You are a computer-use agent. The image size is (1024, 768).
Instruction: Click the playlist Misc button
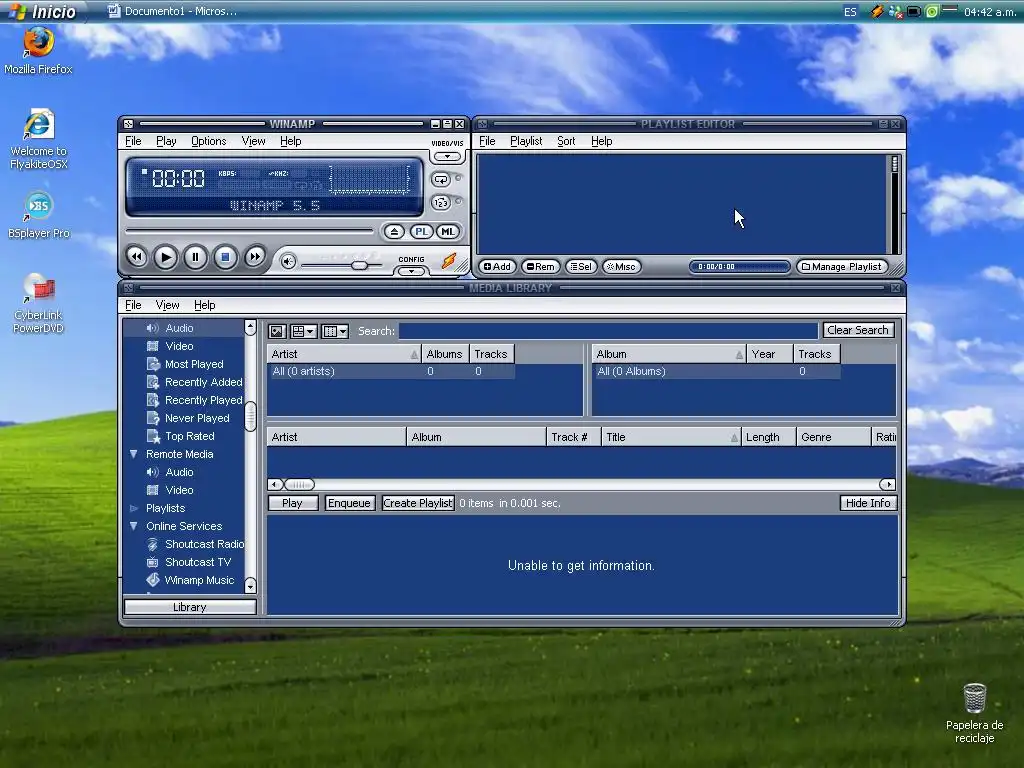(621, 266)
